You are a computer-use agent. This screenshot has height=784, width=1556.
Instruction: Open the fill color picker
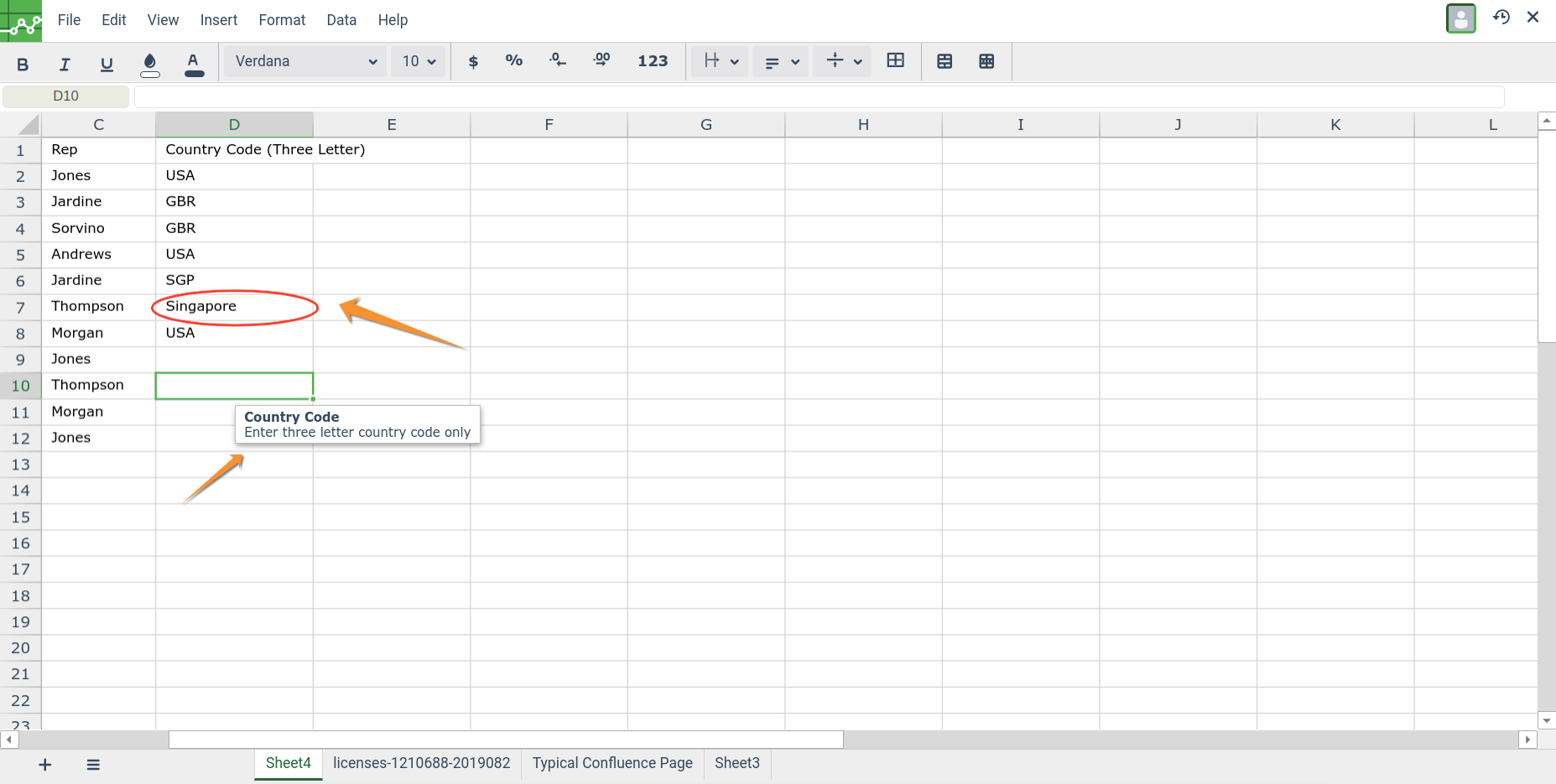click(x=150, y=63)
